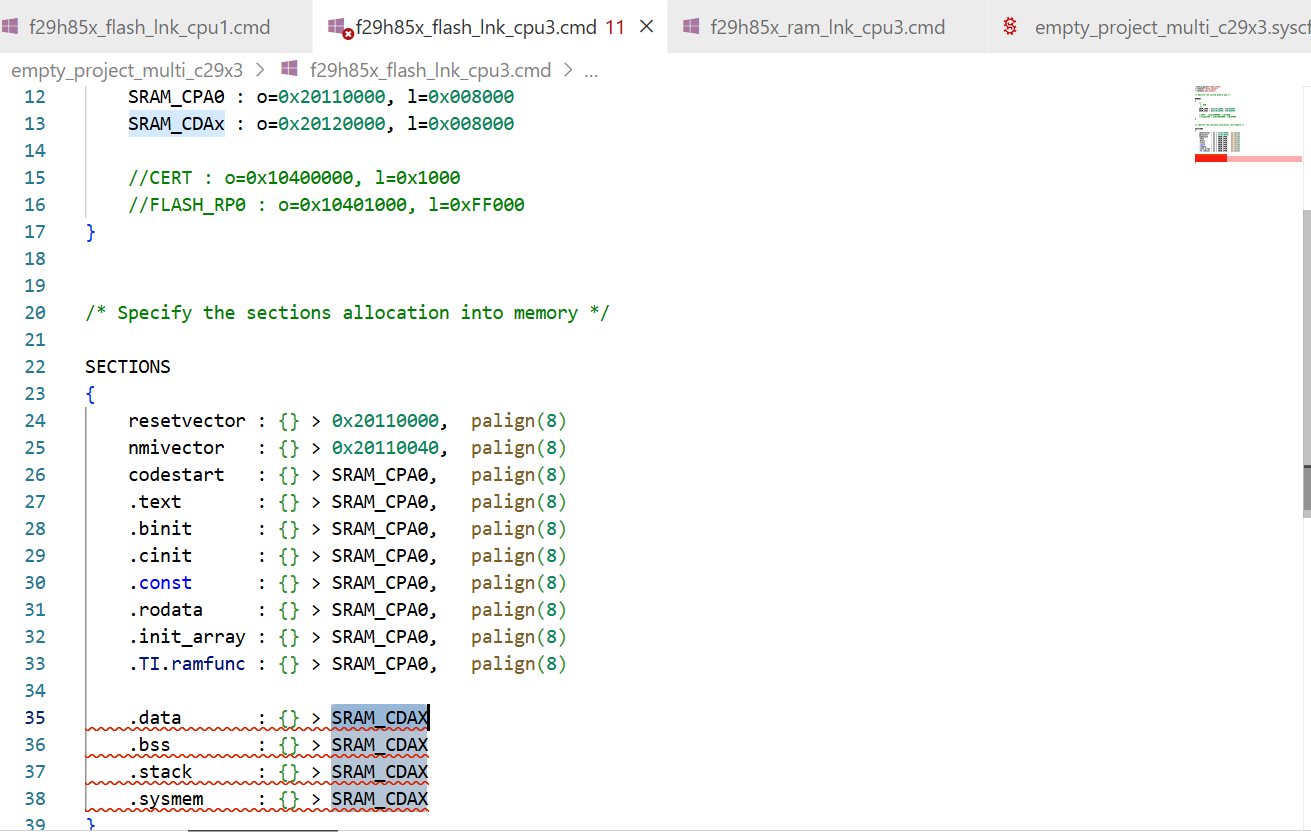The height and width of the screenshot is (836, 1311).
Task: Open the empty_project_multi_c29x3 breadcrumb folder
Action: pyautogui.click(x=127, y=70)
